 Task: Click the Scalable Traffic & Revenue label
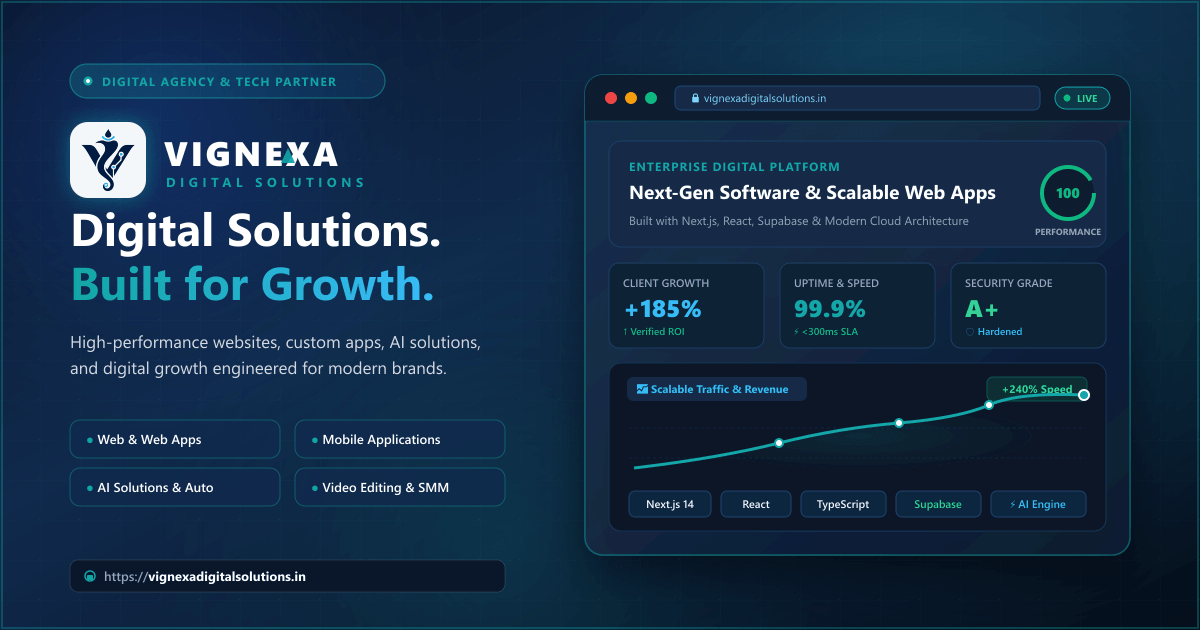[x=719, y=389]
